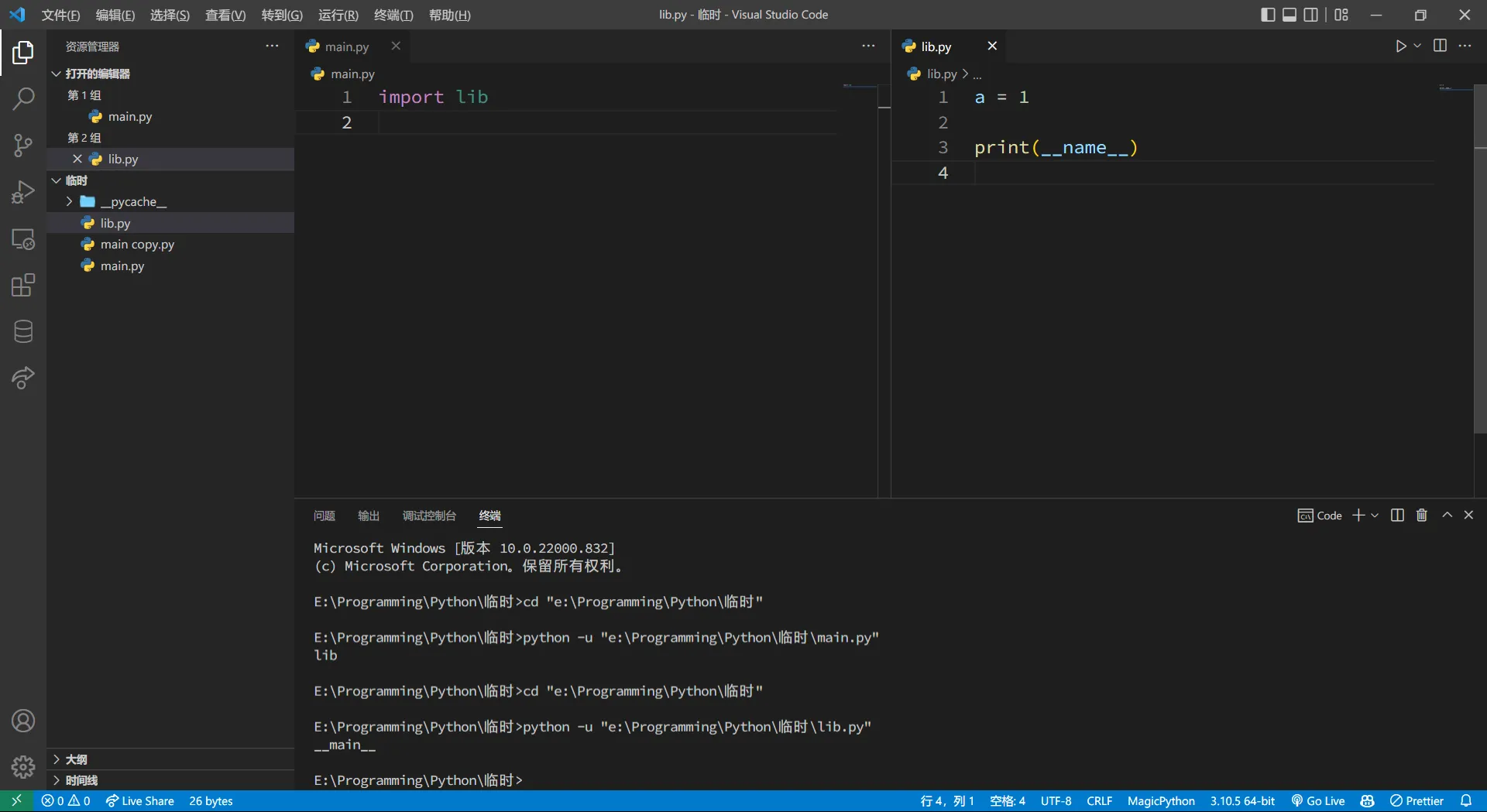The width and height of the screenshot is (1487, 812).
Task: Open main copy.py in explorer
Action: coord(137,245)
